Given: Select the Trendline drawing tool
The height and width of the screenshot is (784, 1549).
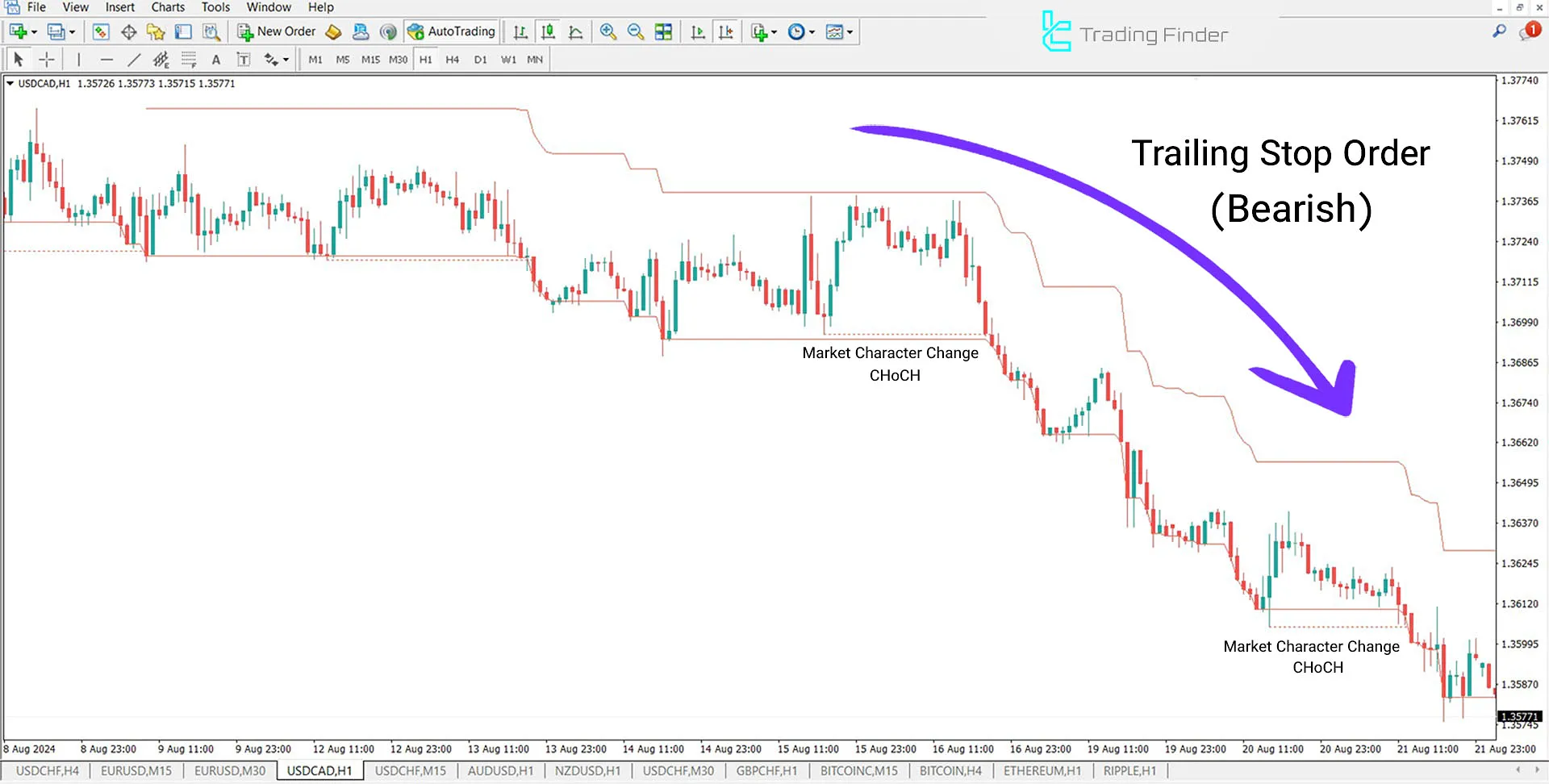Looking at the screenshot, I should pos(135,59).
